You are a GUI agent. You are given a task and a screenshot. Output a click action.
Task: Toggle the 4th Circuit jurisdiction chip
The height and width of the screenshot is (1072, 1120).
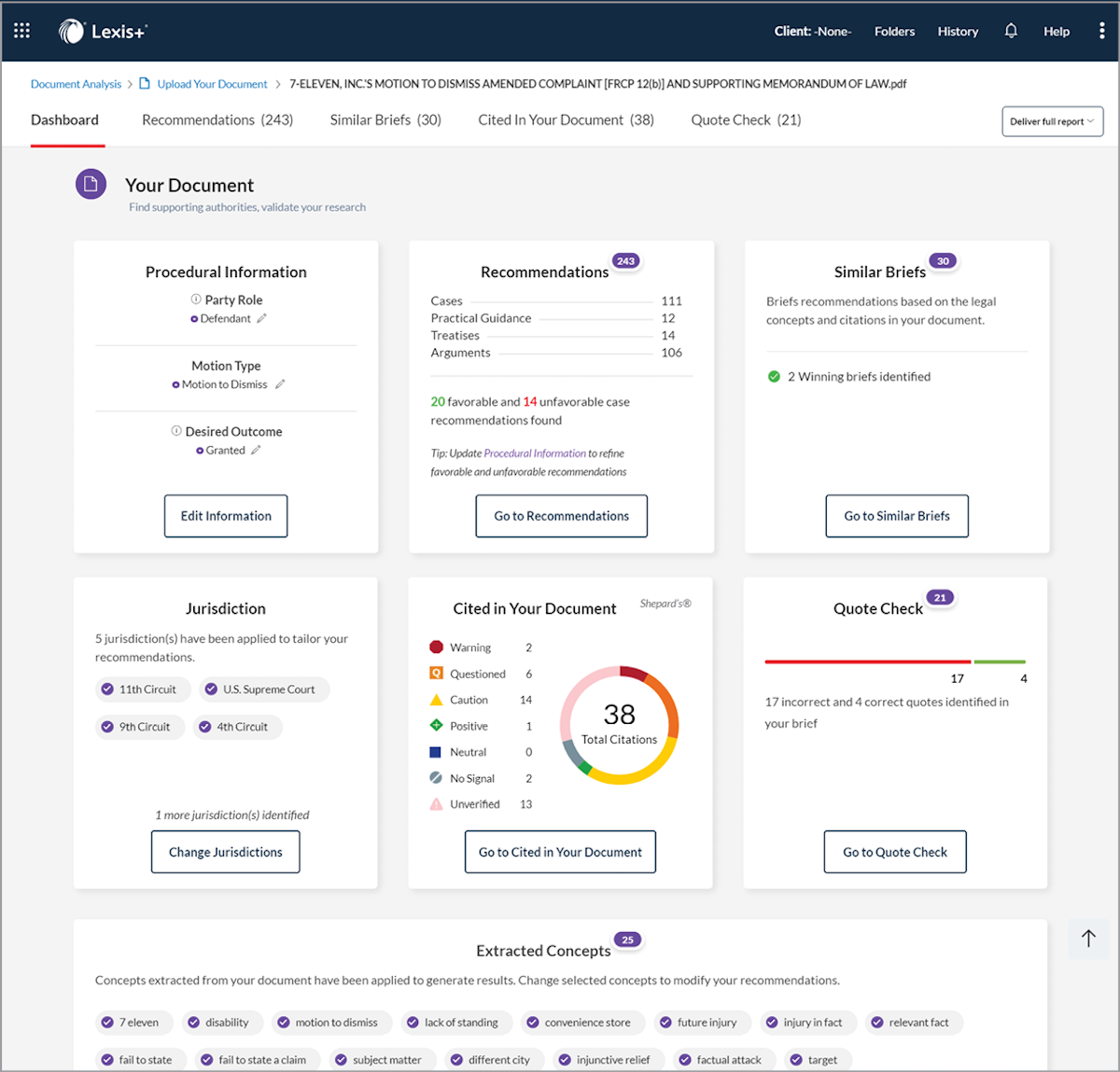pyautogui.click(x=238, y=727)
